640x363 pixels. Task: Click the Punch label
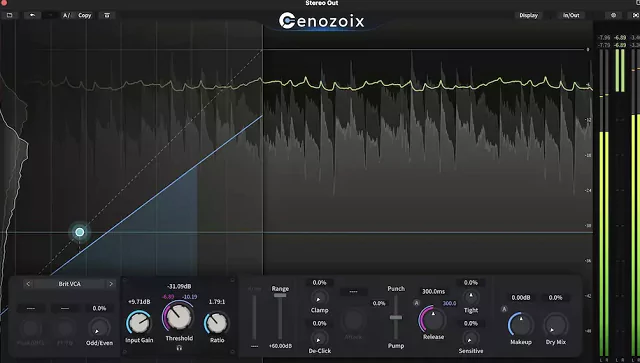(x=396, y=289)
